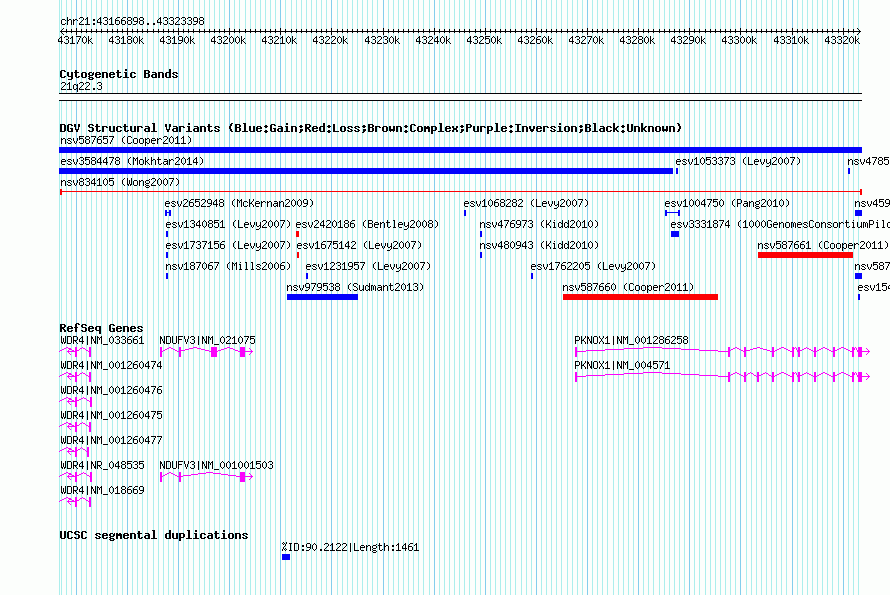Viewport: 890px width, 595px height.
Task: Click the PKNOX1|NM_001286258 gene model glyph
Action: [722, 352]
